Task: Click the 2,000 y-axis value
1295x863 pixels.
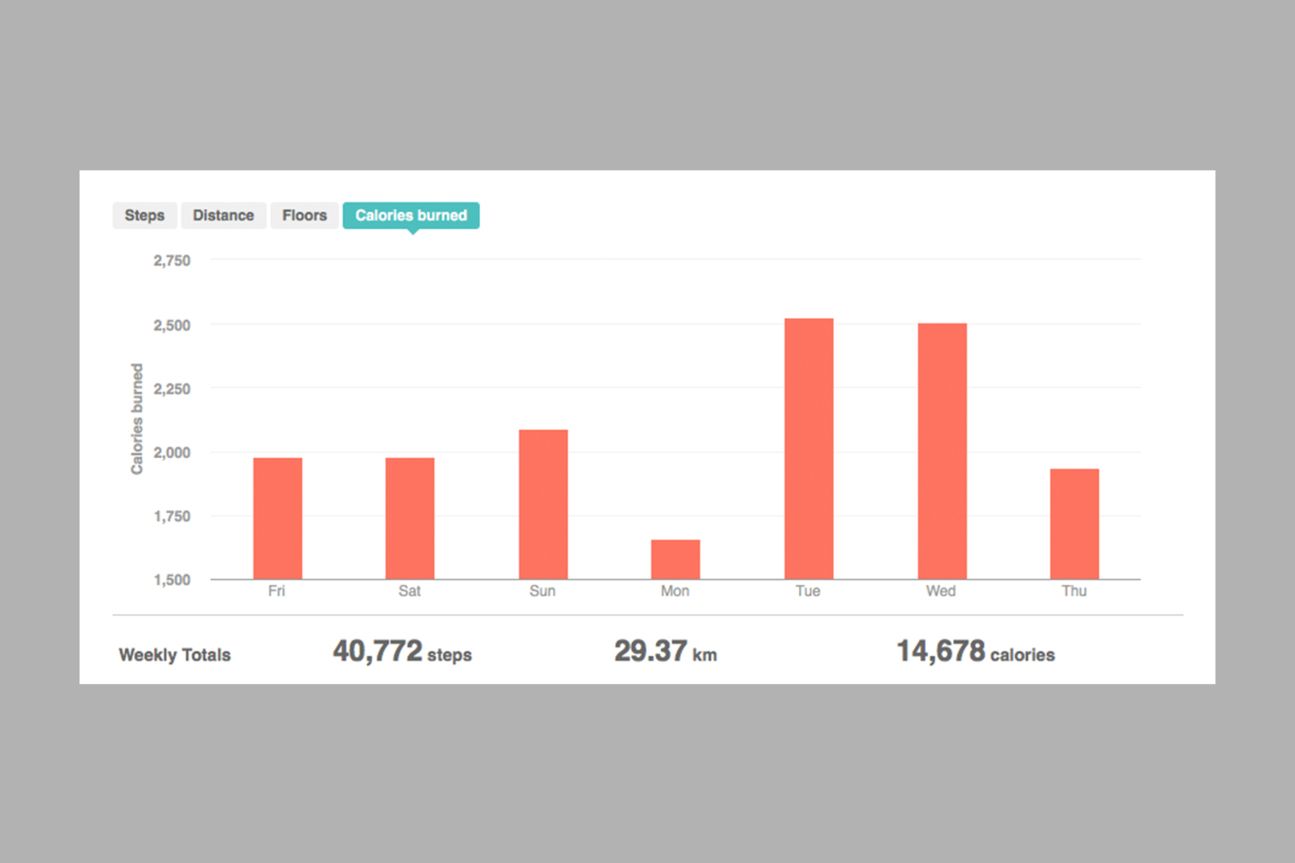Action: coord(172,452)
